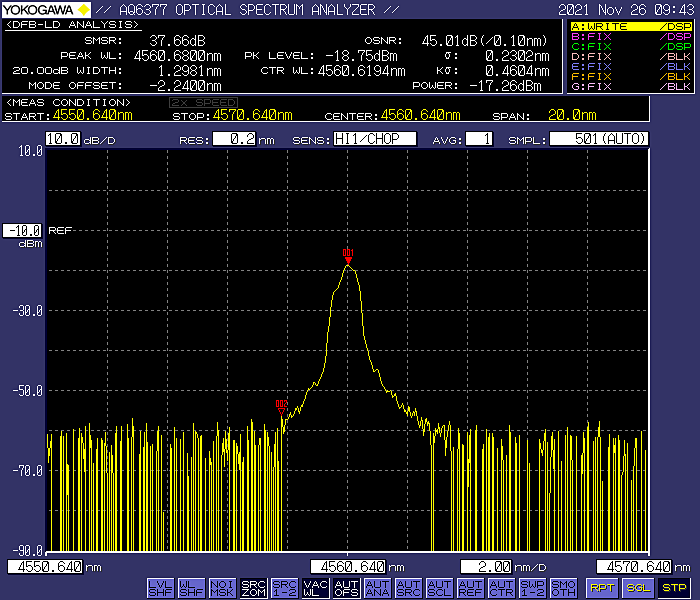Select trace B:FIX in trace list

click(630, 36)
